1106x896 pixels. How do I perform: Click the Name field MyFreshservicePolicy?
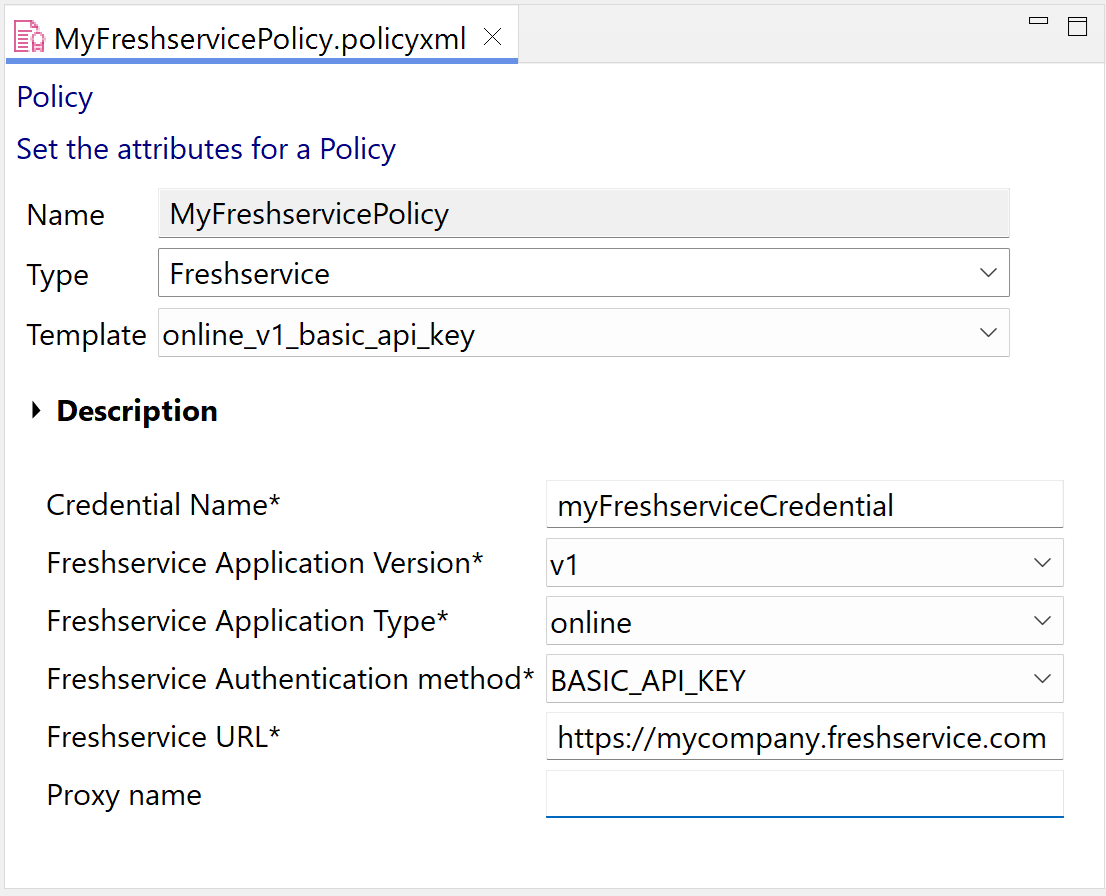click(583, 213)
